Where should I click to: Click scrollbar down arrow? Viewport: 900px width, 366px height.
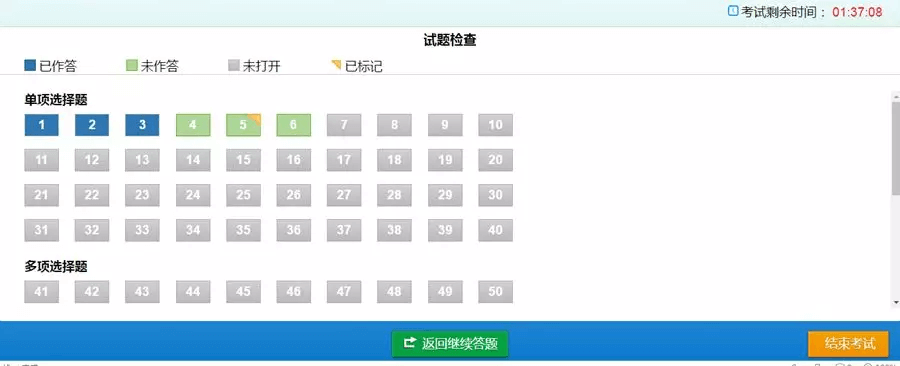coord(895,302)
